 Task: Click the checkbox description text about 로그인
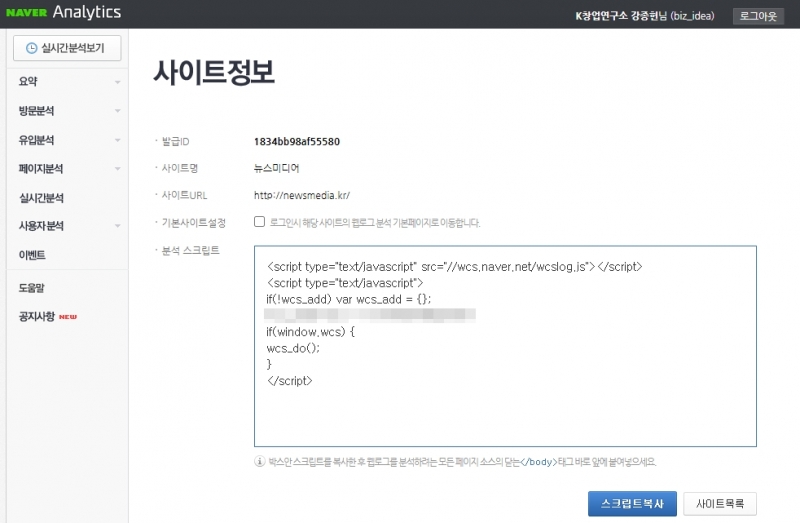tap(375, 222)
